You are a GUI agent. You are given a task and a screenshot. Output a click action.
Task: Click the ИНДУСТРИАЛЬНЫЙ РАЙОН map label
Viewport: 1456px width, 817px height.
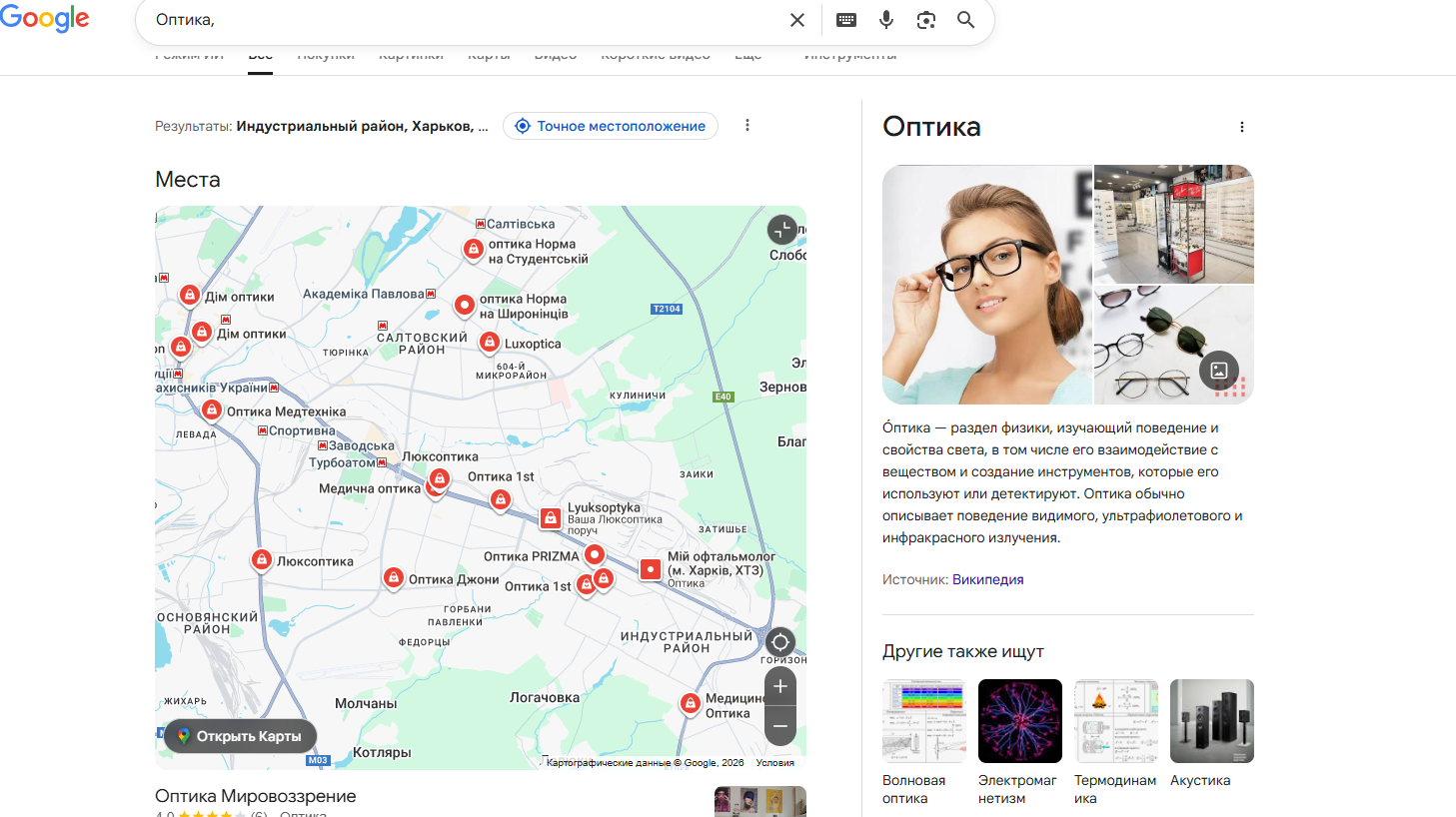coord(687,642)
